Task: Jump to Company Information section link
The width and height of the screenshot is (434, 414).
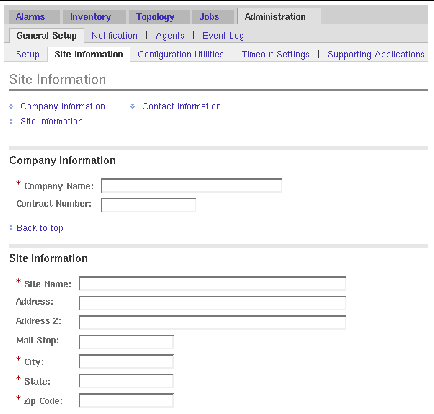Action: pos(63,106)
